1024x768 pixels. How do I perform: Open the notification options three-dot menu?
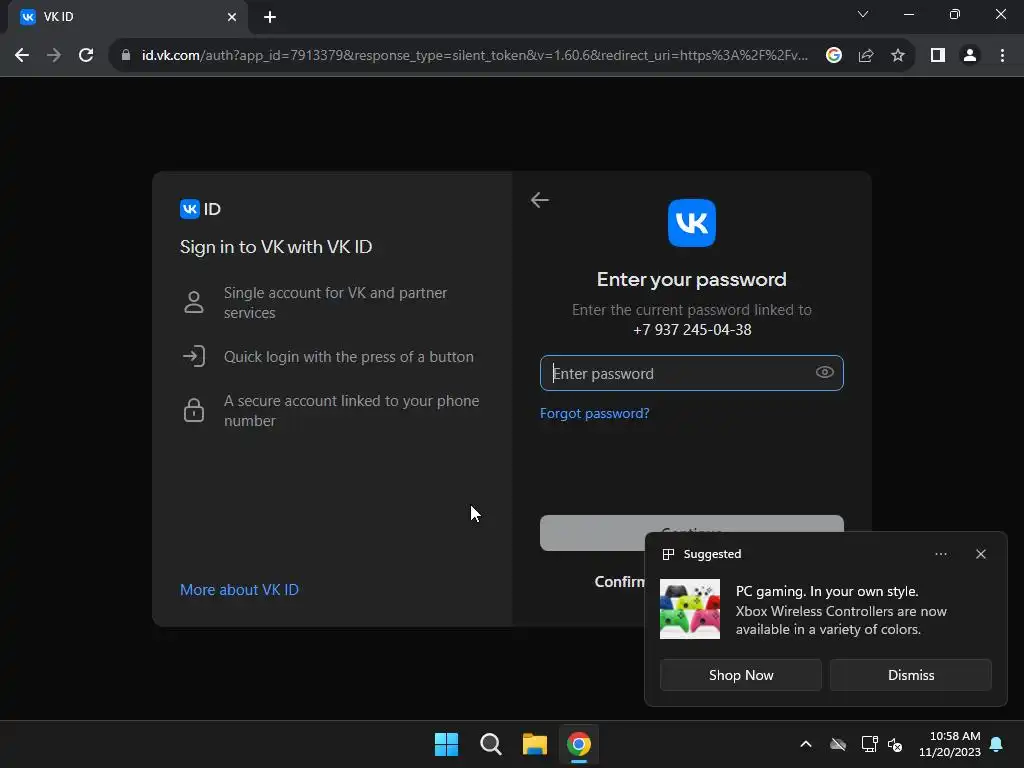940,554
